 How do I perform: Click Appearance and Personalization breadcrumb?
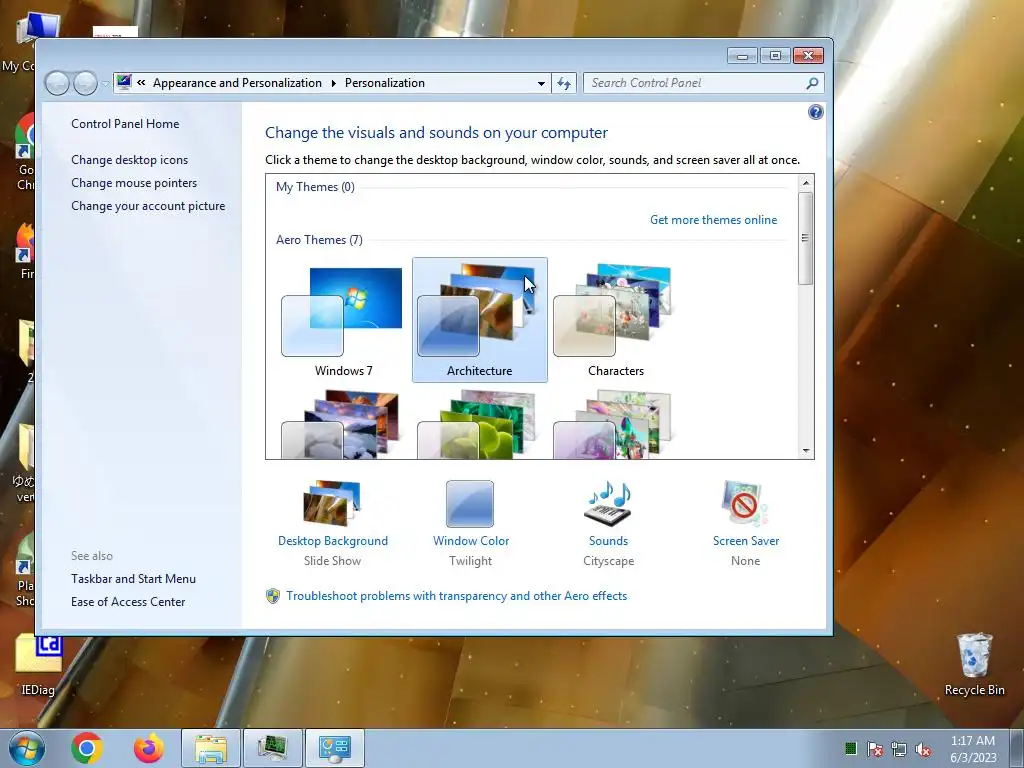coord(237,83)
